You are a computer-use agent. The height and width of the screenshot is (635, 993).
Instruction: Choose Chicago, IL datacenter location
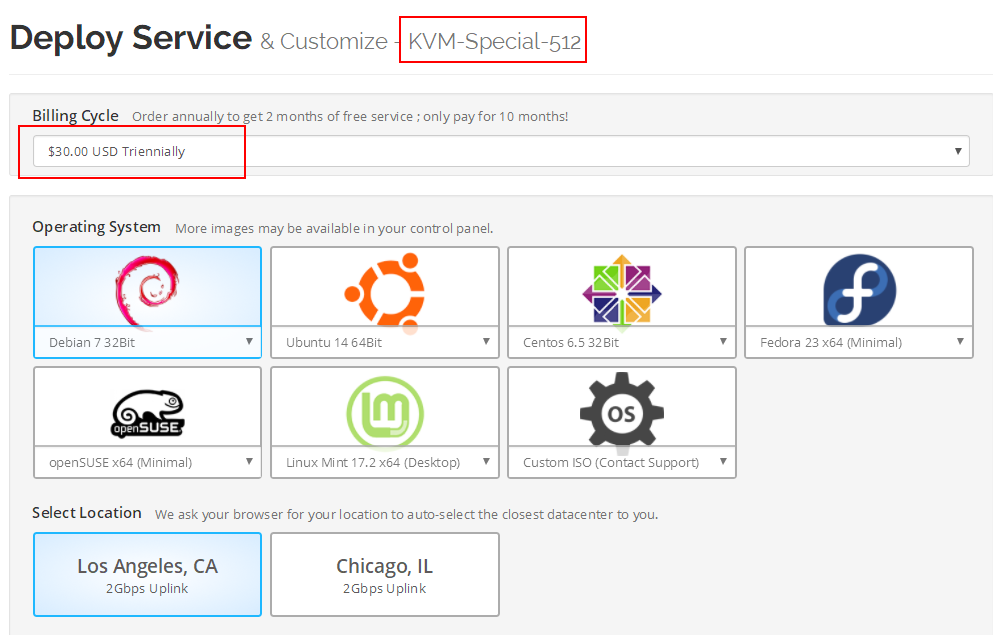pos(384,575)
